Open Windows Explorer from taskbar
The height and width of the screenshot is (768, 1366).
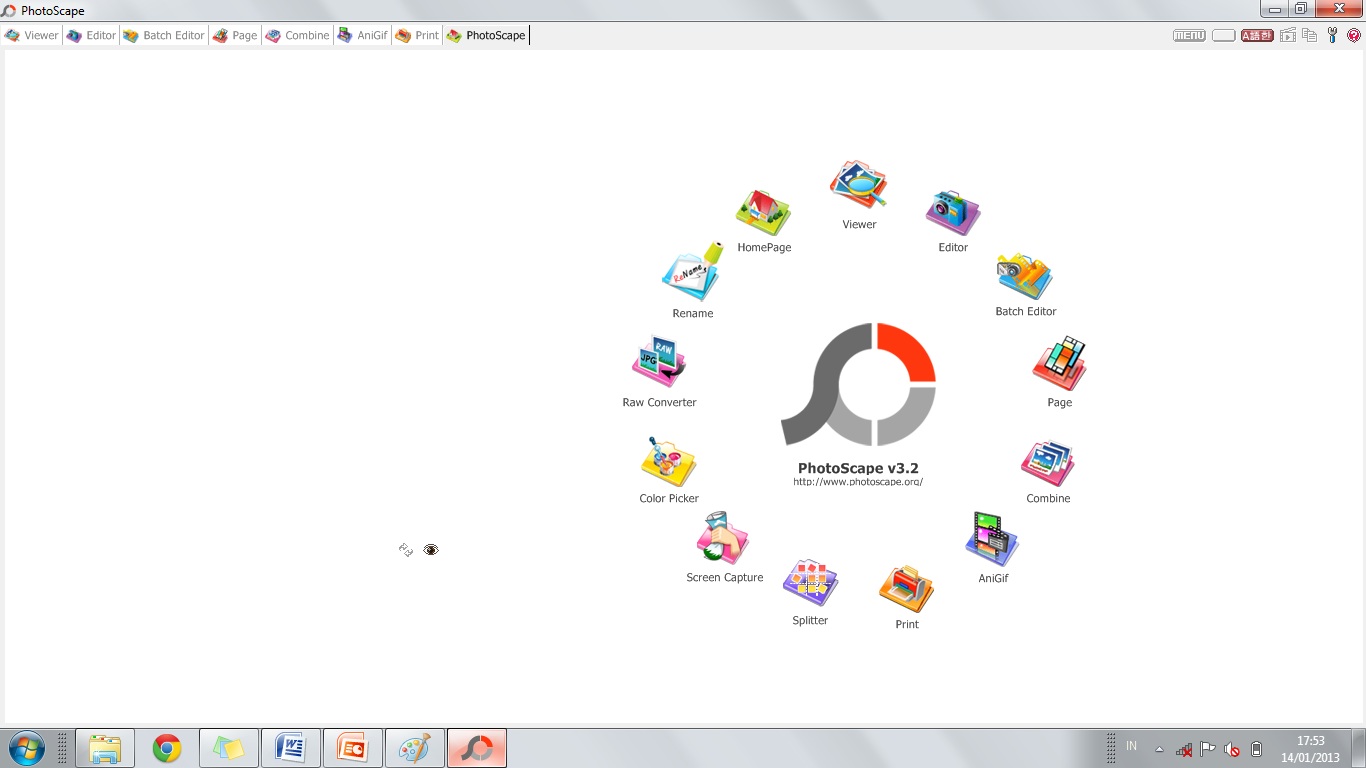(105, 748)
